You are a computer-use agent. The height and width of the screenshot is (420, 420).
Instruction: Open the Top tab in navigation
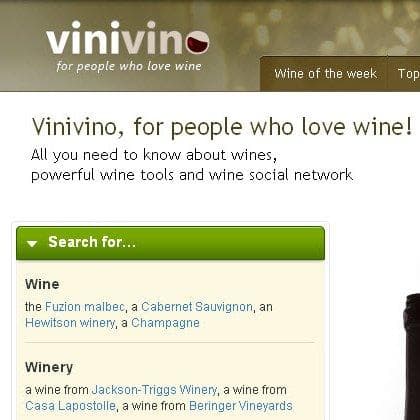[x=409, y=74]
